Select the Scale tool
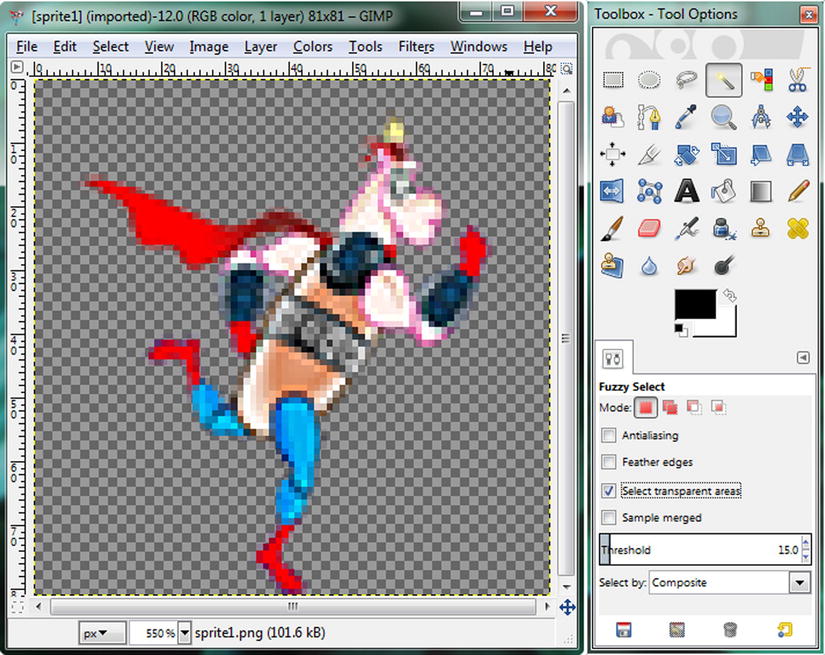825x655 pixels. (723, 154)
